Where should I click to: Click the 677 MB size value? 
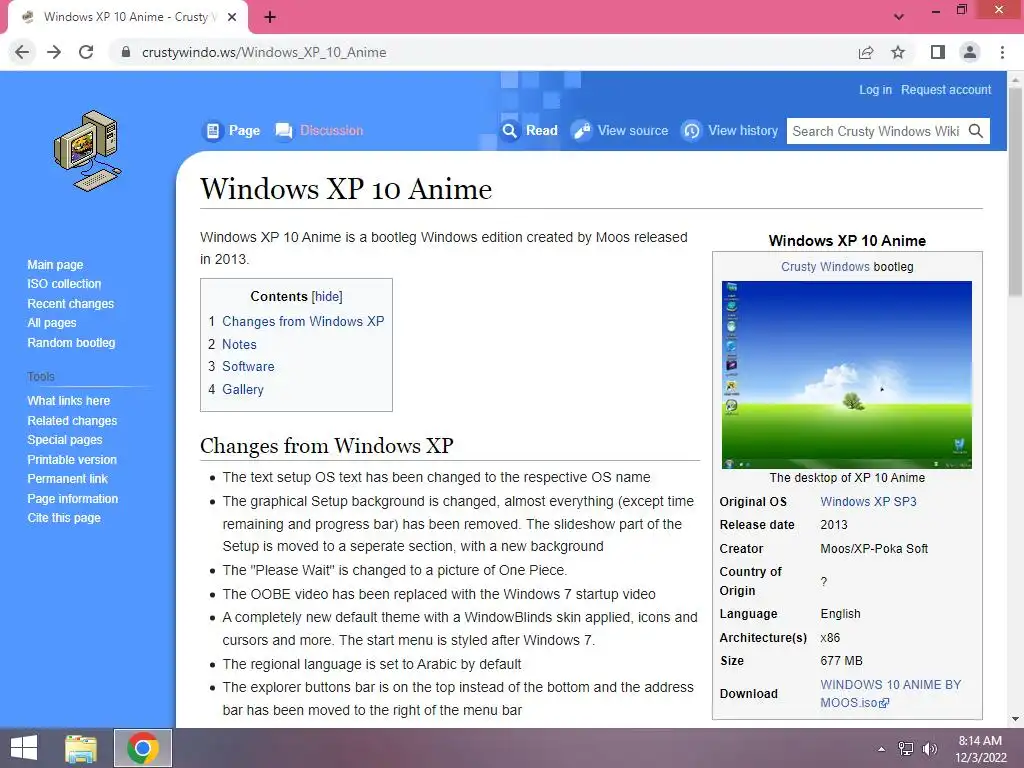click(x=842, y=661)
